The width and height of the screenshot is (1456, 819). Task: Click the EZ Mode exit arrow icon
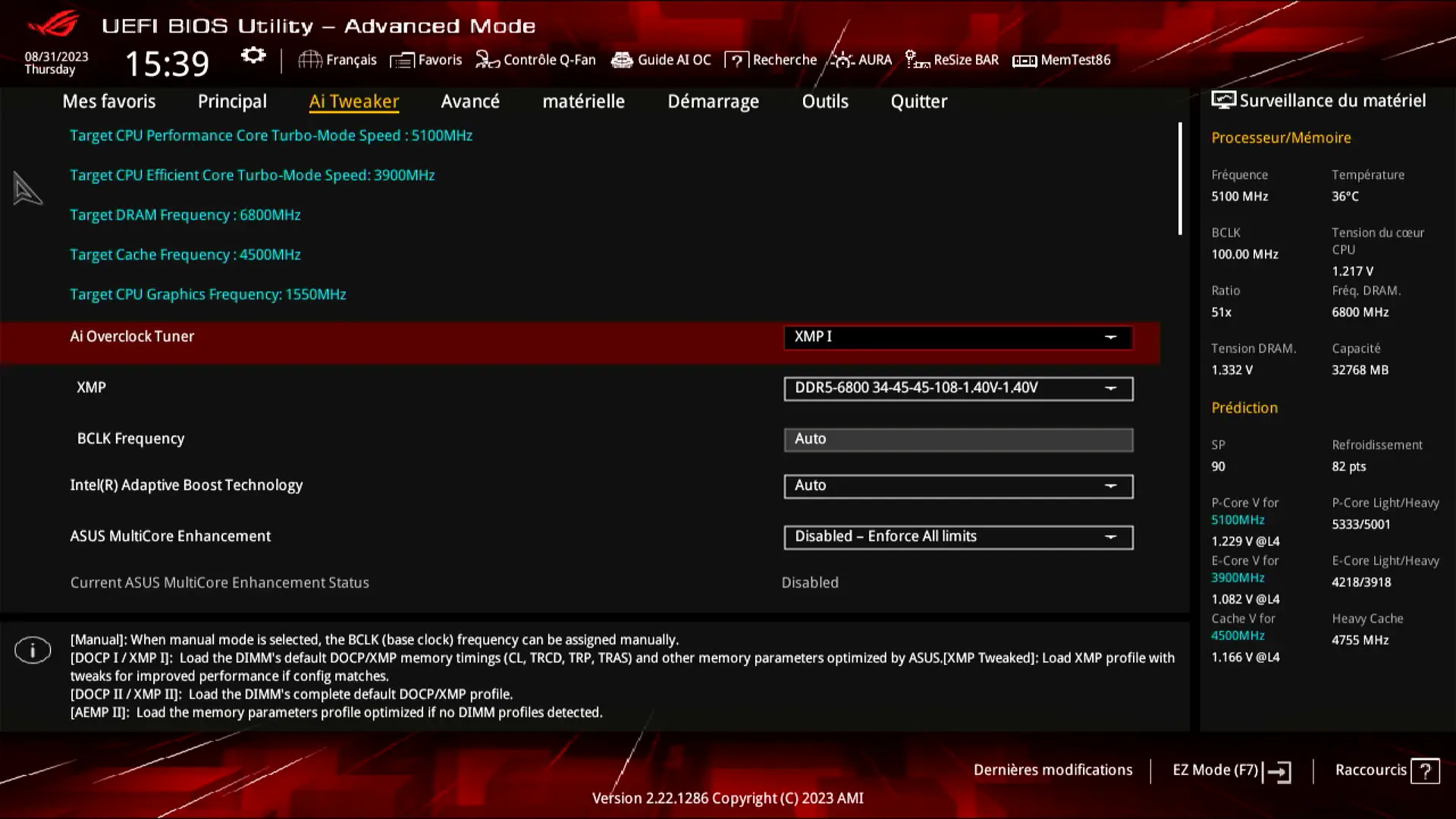click(x=1279, y=772)
